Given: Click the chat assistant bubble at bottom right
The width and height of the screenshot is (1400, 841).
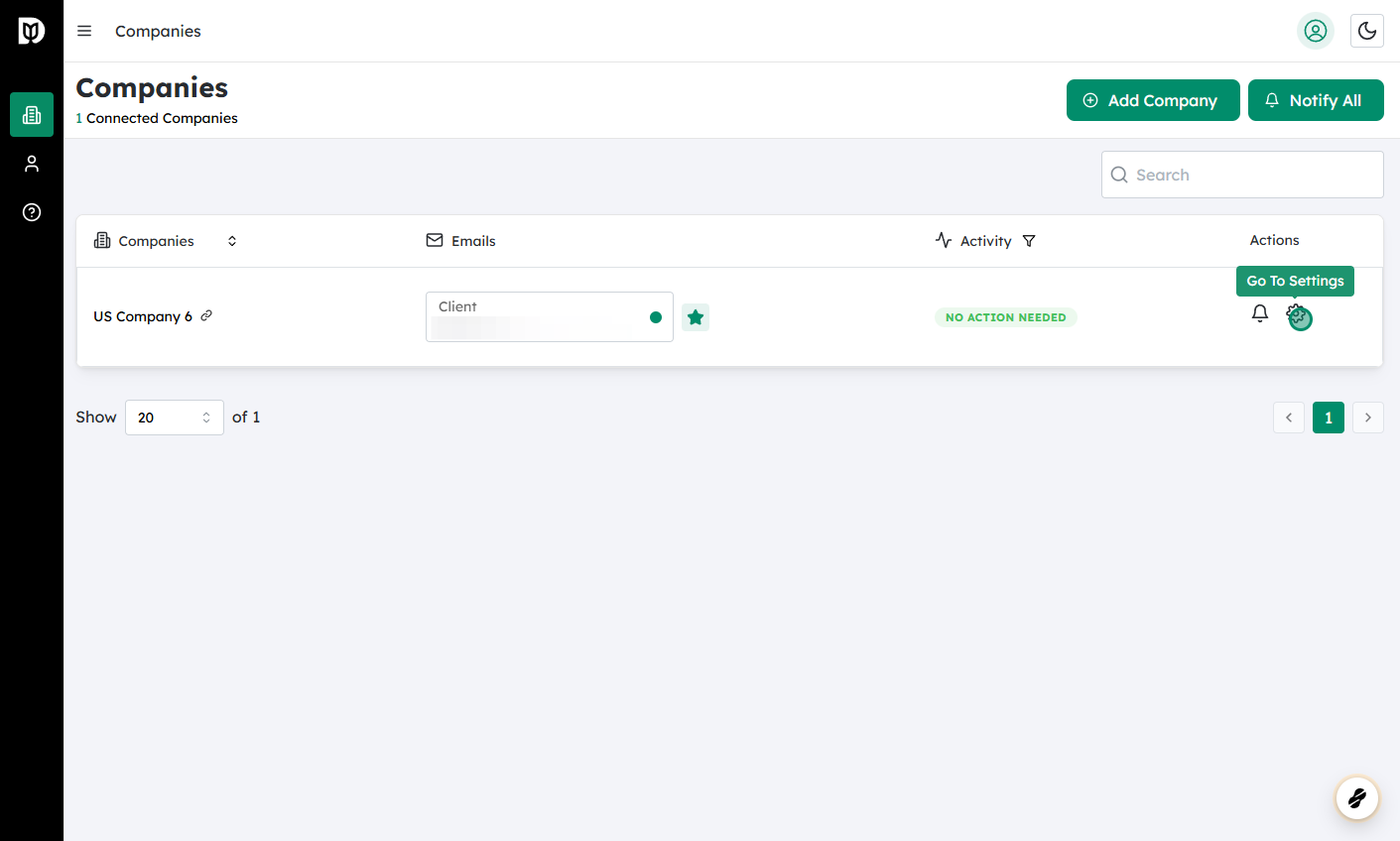Looking at the screenshot, I should click(x=1356, y=797).
